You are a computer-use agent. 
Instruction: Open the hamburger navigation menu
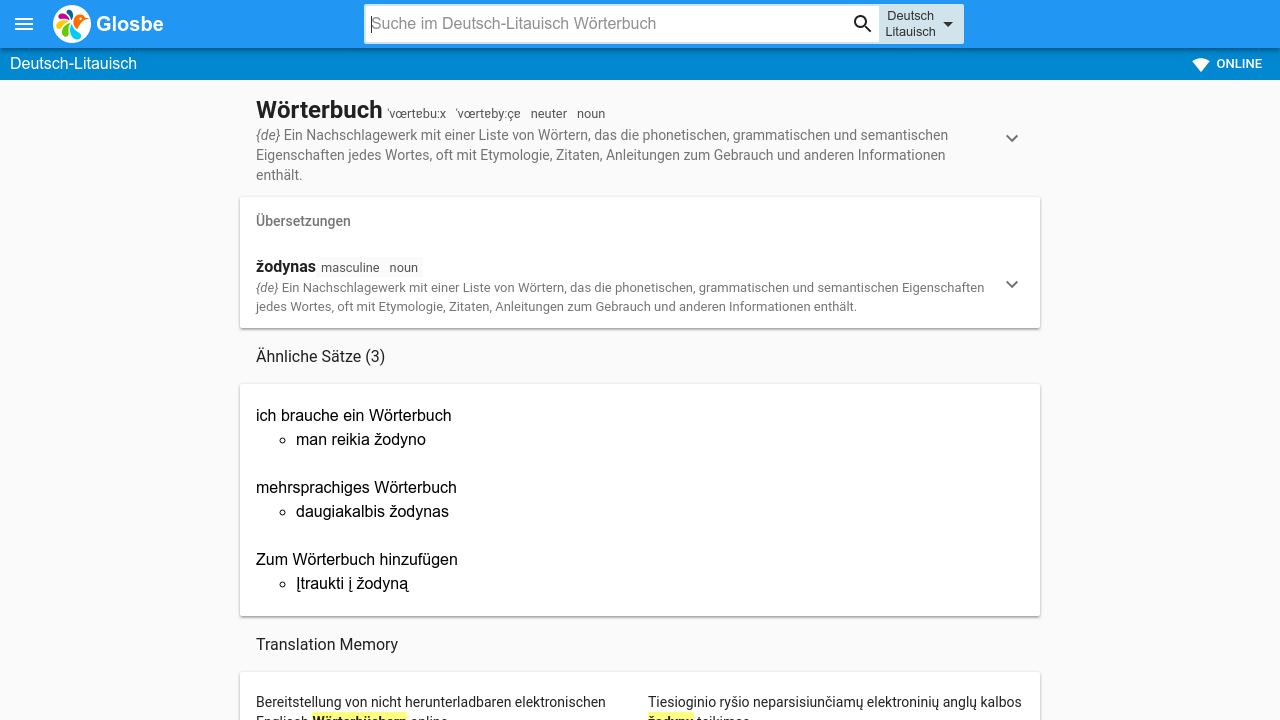(24, 24)
